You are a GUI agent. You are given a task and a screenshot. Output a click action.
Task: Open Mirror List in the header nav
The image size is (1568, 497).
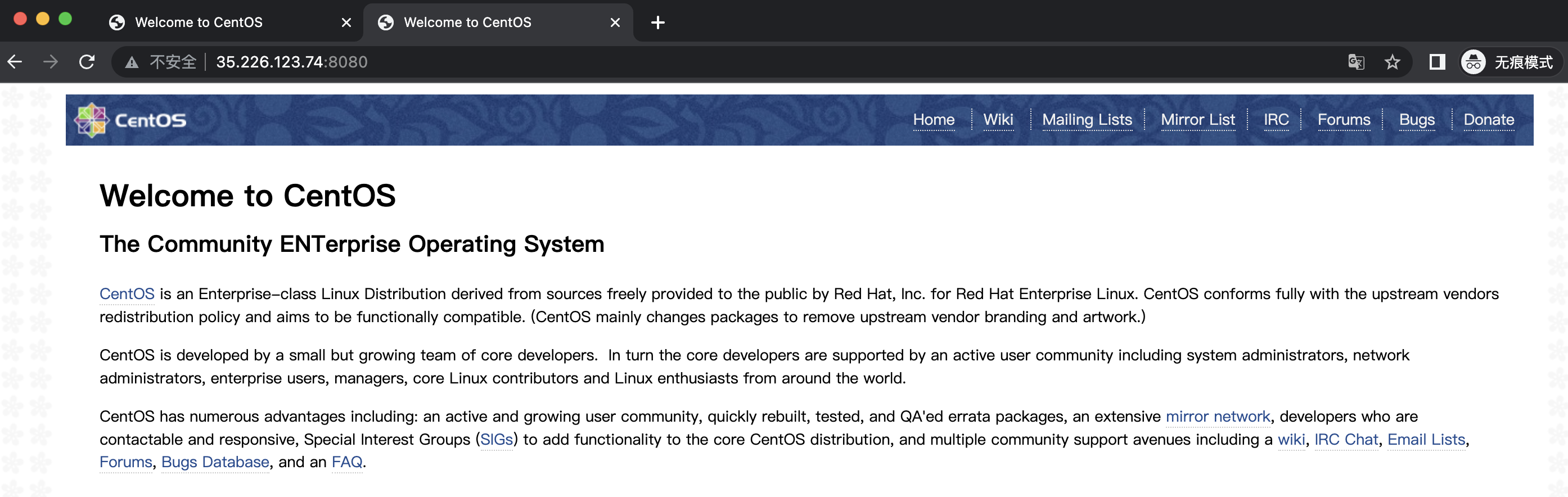pos(1198,120)
